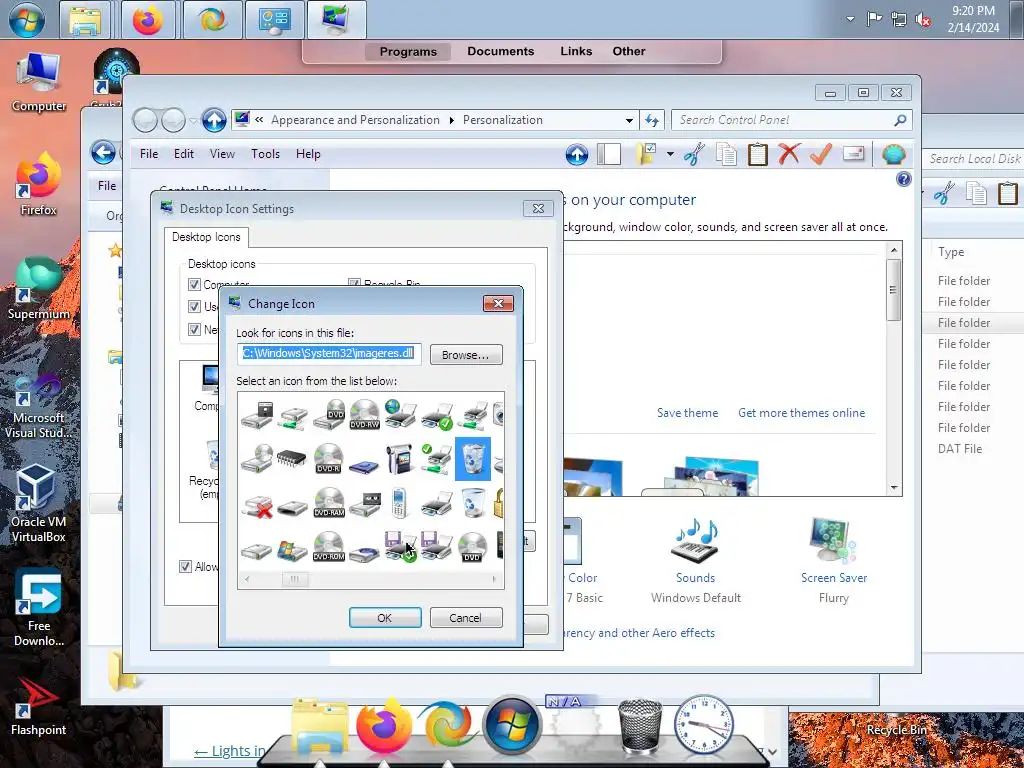Click the scissors Cut icon in Personalization toolbar
This screenshot has height=768, width=1024.
pyautogui.click(x=694, y=155)
